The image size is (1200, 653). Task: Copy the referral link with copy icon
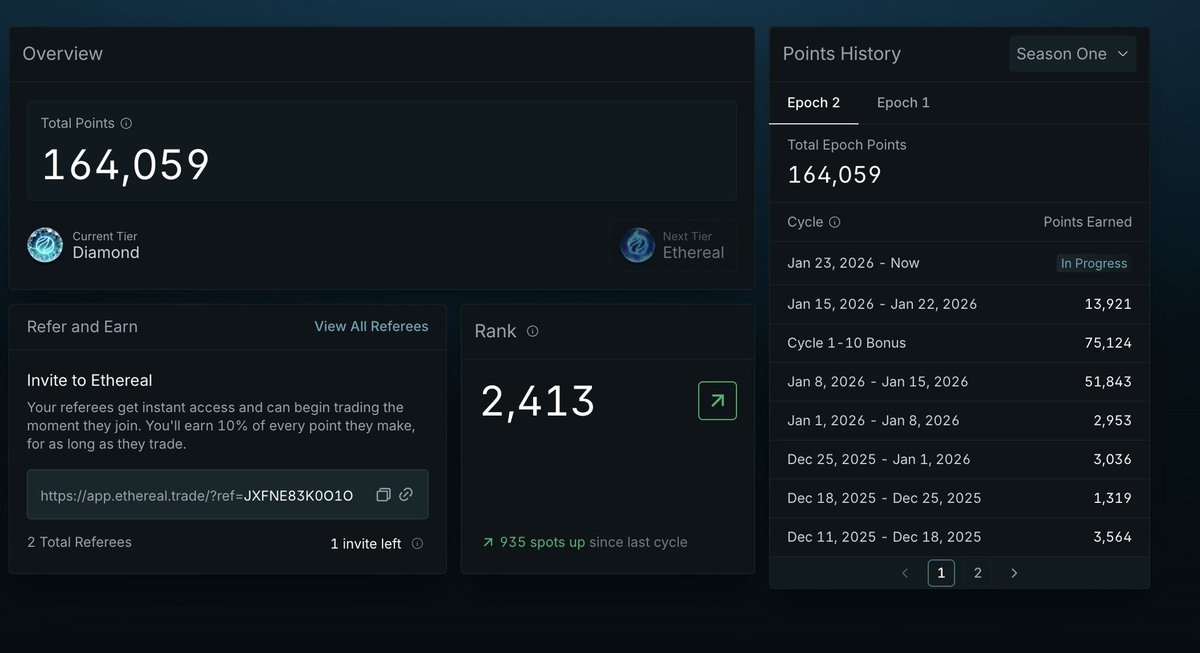pyautogui.click(x=383, y=495)
